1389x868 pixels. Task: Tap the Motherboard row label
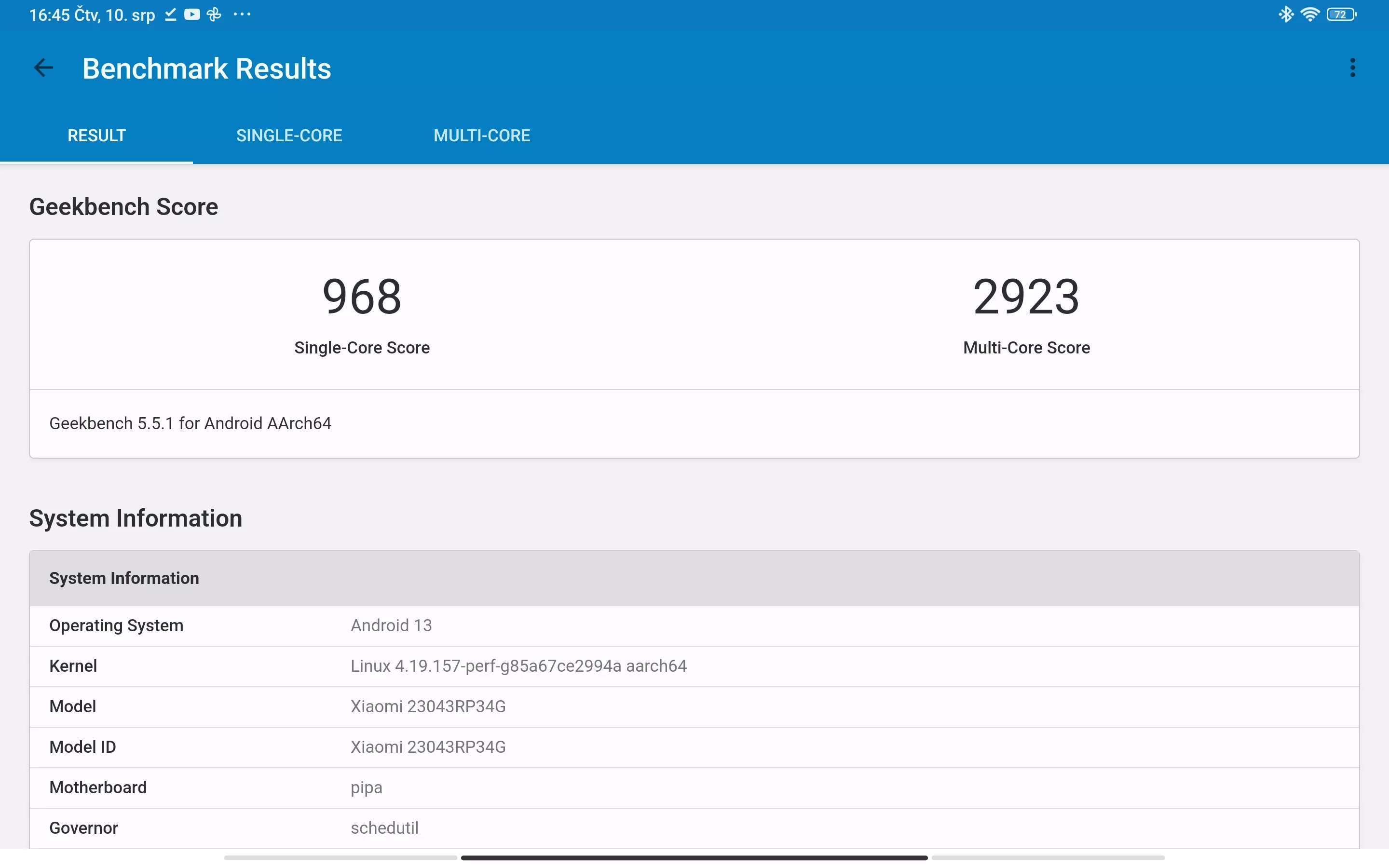pos(98,787)
